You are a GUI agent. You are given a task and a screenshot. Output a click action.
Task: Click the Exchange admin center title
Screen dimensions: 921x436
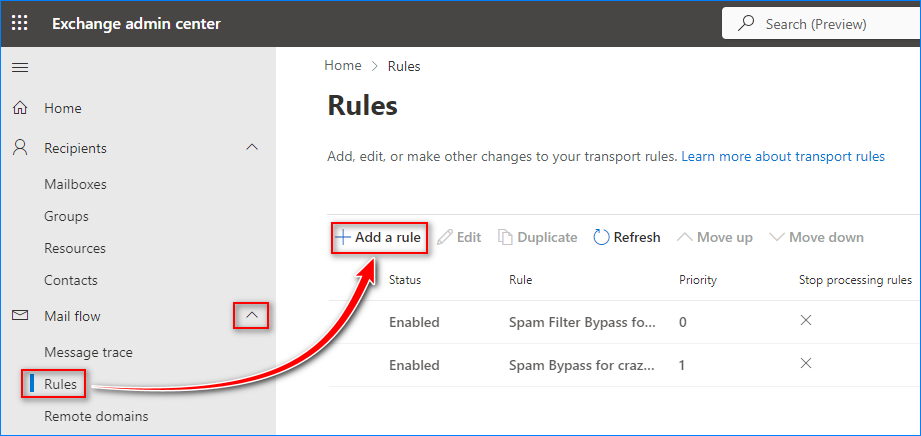coord(136,24)
